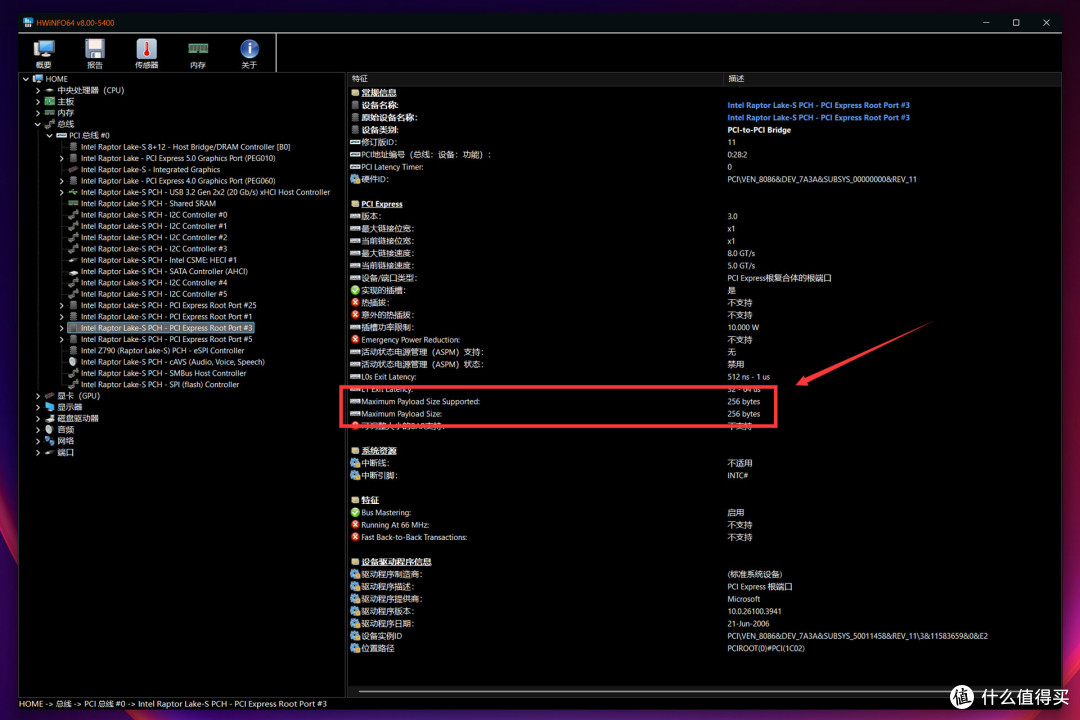The image size is (1080, 720).
Task: Click the 磁盘驱动器 drive icon in tree
Action: pos(50,418)
